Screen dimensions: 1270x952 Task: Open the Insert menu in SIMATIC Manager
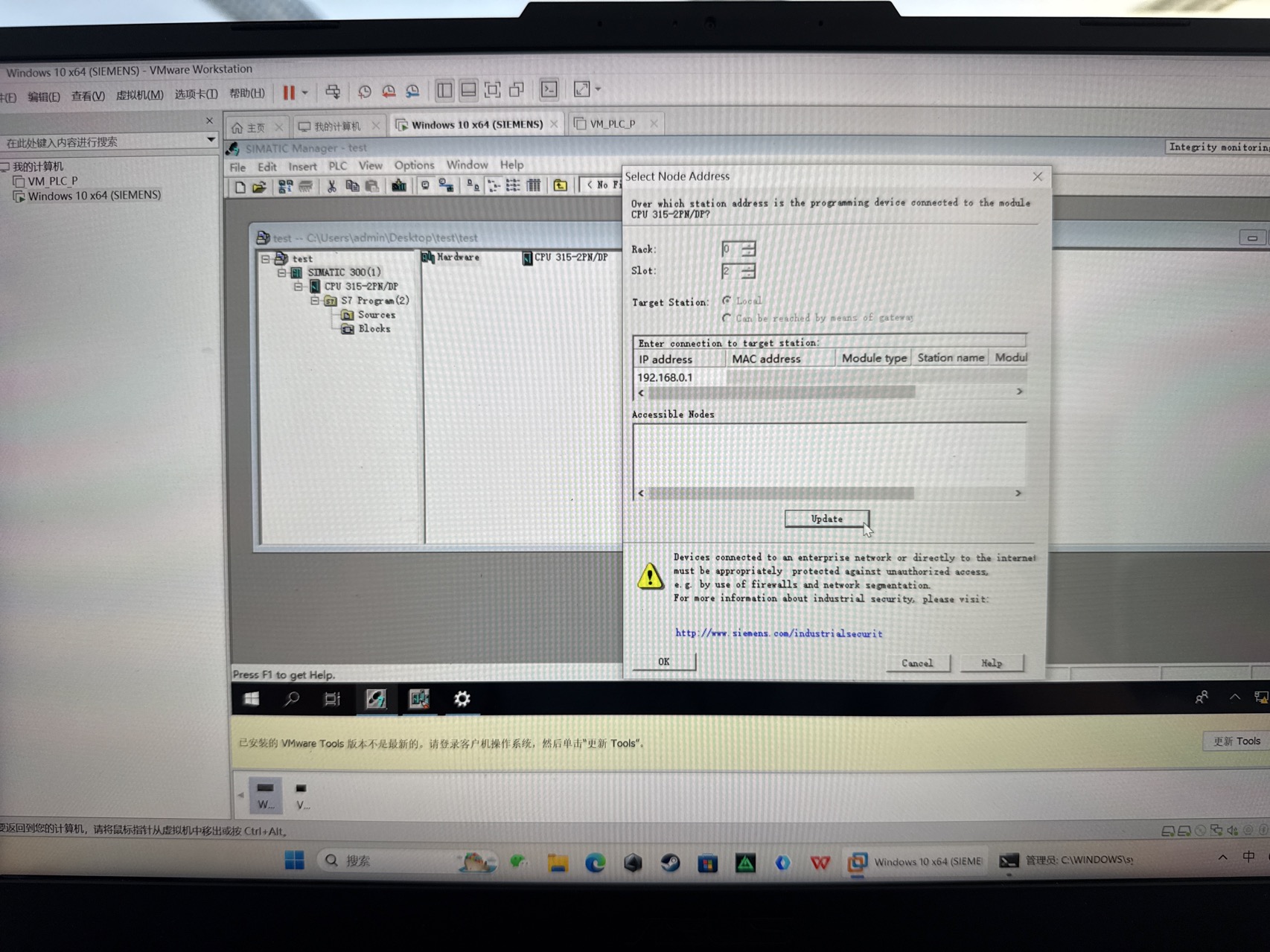click(x=302, y=167)
